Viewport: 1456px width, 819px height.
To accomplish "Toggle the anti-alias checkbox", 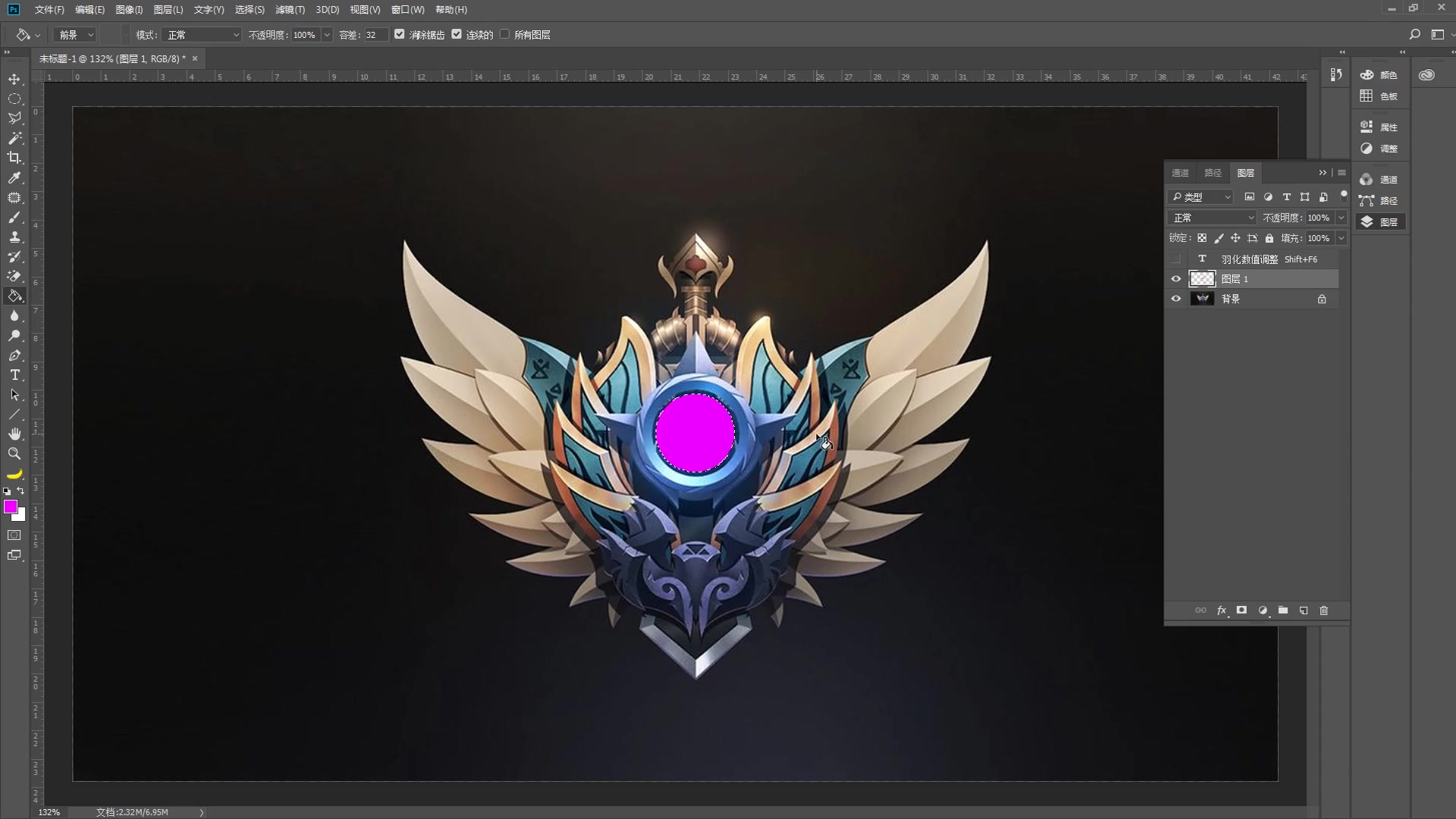I will click(x=400, y=34).
